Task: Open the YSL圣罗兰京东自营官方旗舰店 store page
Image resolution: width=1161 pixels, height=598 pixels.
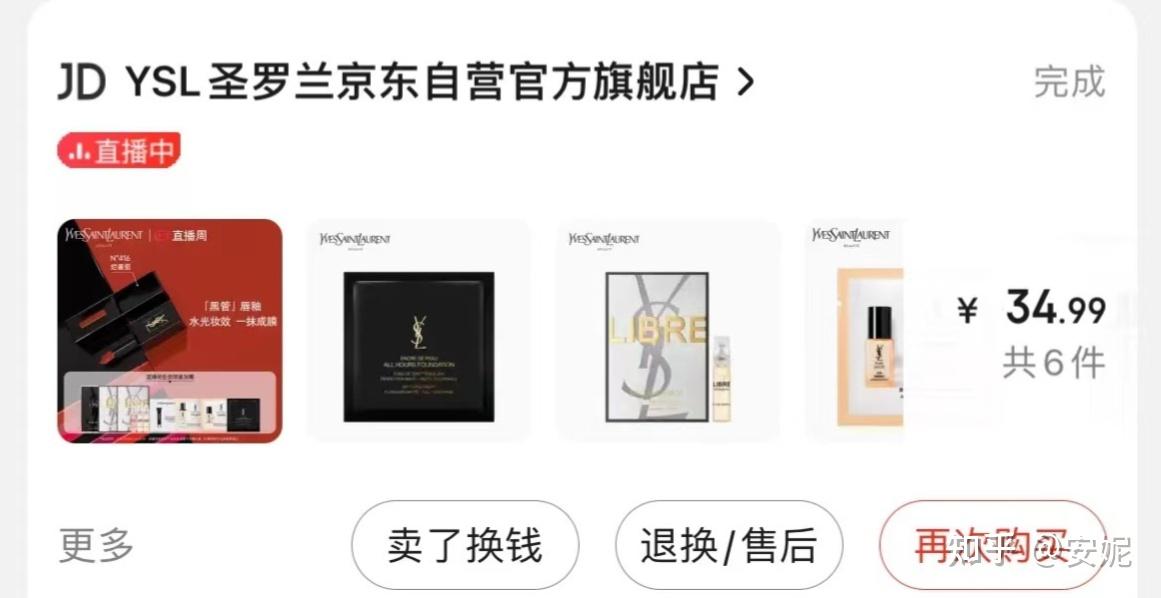Action: click(x=422, y=82)
